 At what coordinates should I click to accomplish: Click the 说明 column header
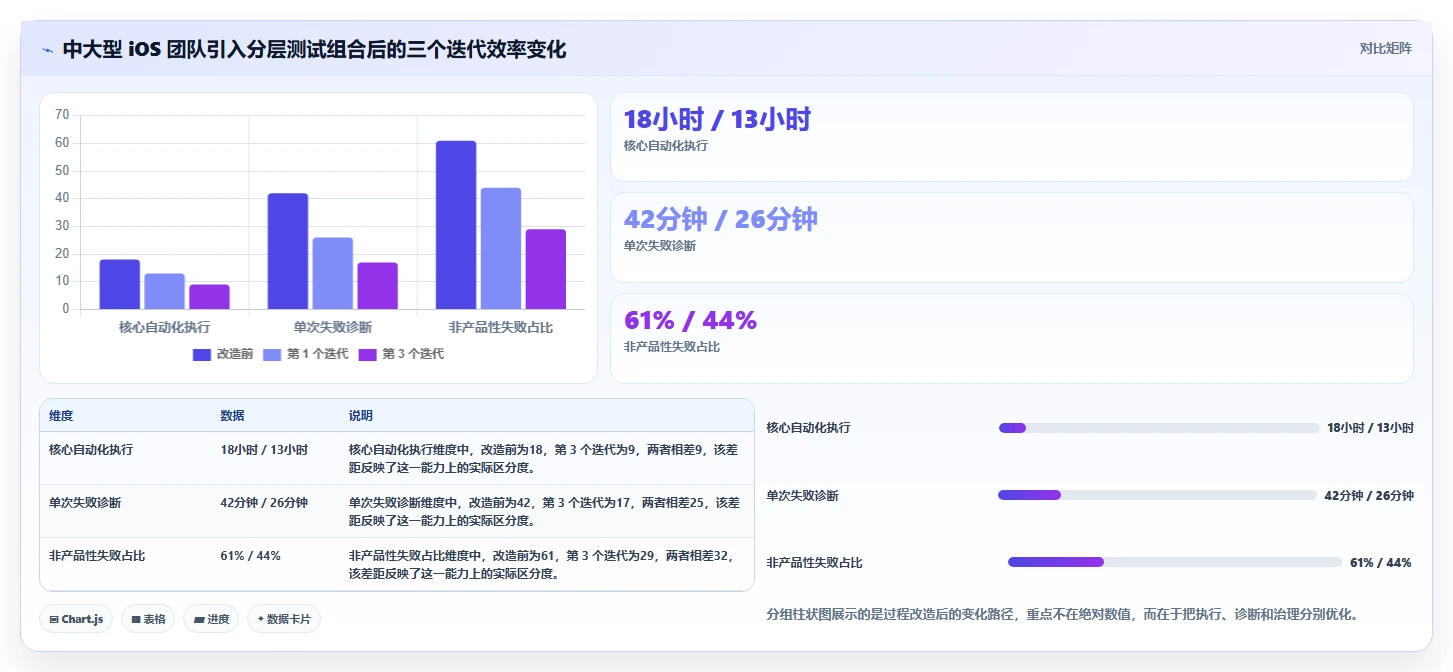click(x=360, y=416)
